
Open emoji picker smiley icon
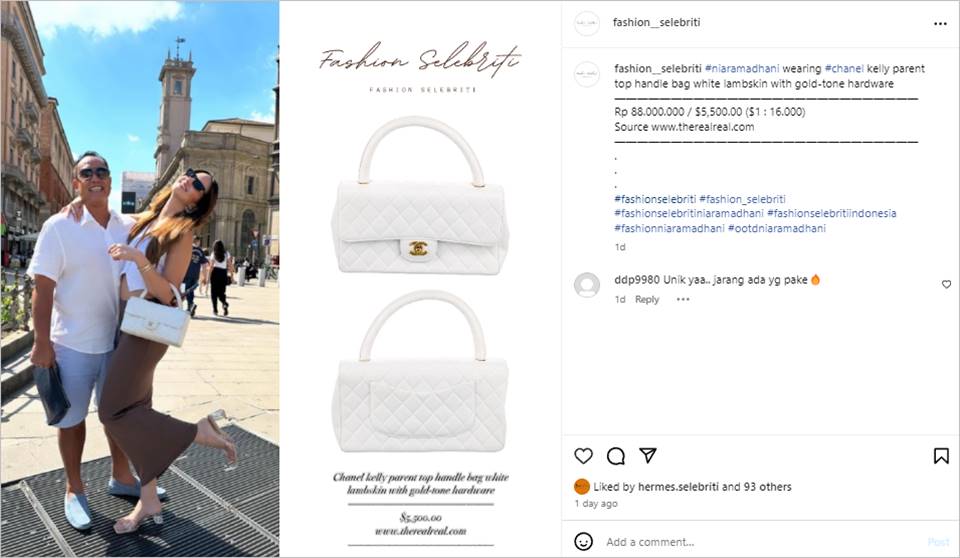tap(583, 541)
